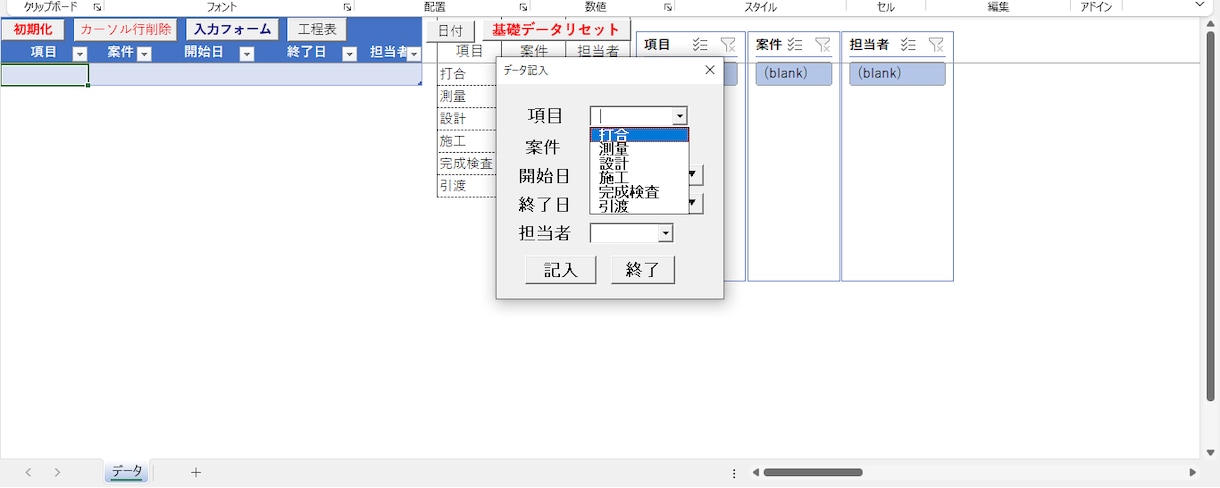This screenshot has height=488, width=1220.
Task: Click the horizontal scrollbar thumb
Action: (813, 472)
